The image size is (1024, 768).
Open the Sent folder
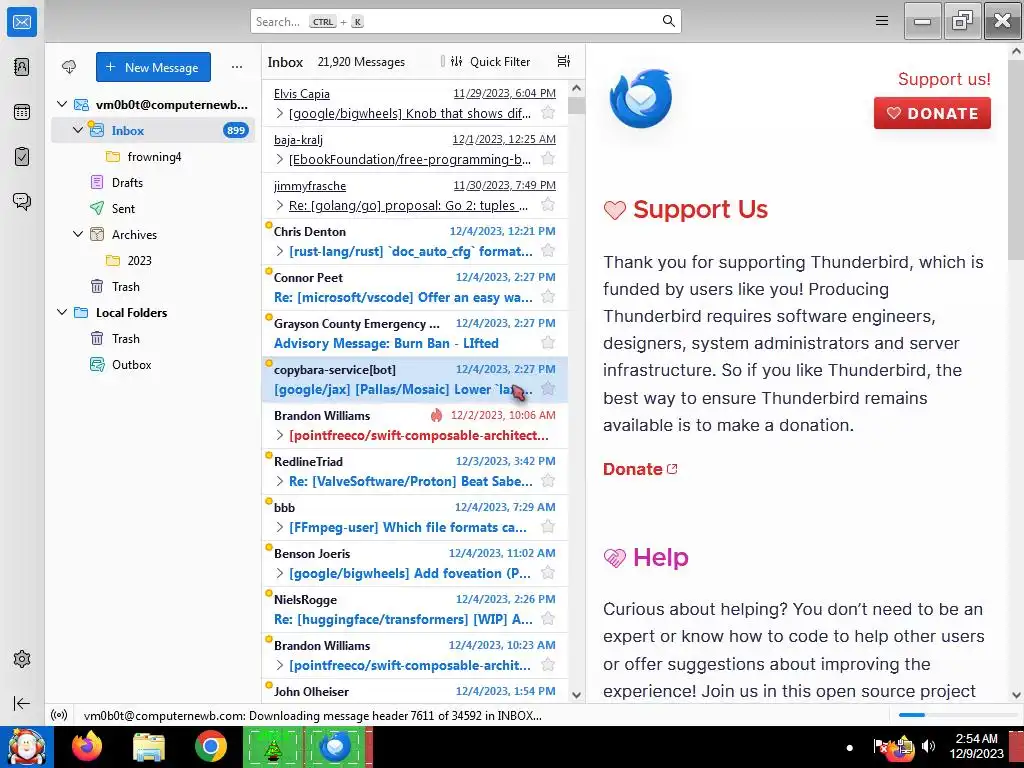coord(153,208)
